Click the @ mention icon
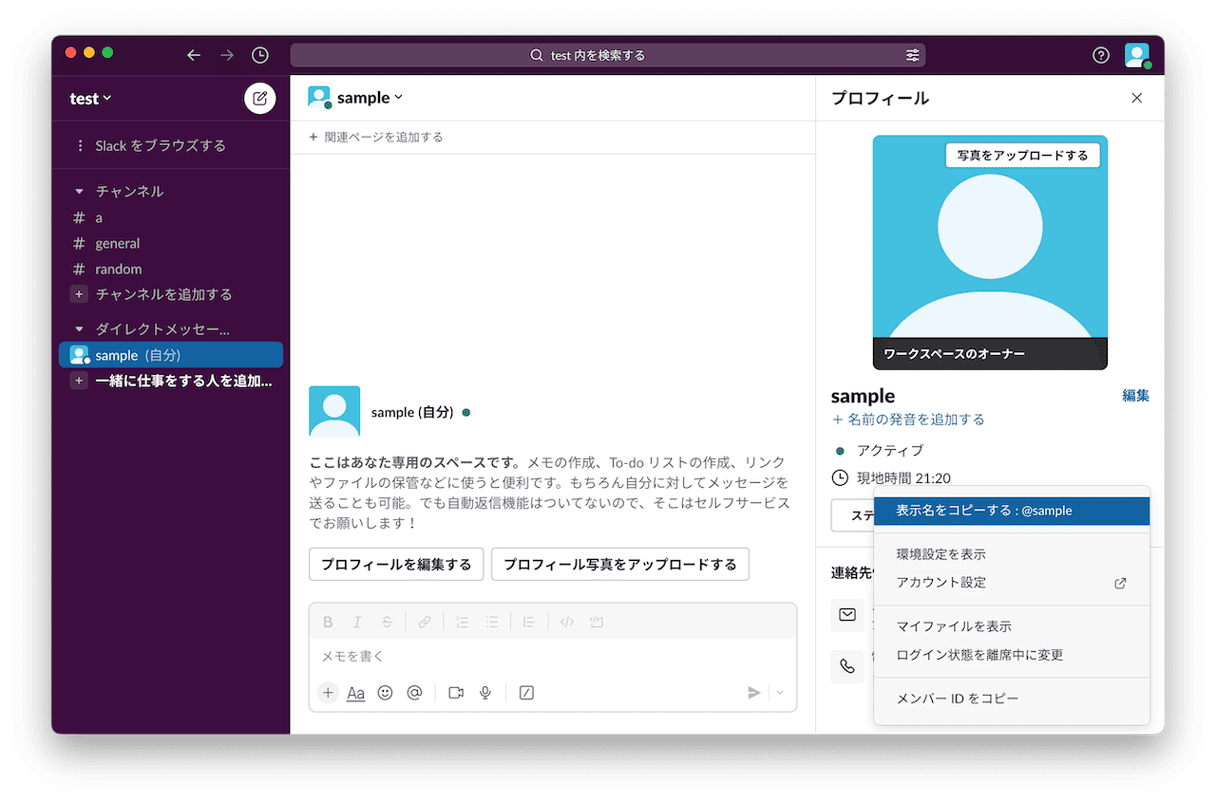1216x802 pixels. (x=415, y=692)
